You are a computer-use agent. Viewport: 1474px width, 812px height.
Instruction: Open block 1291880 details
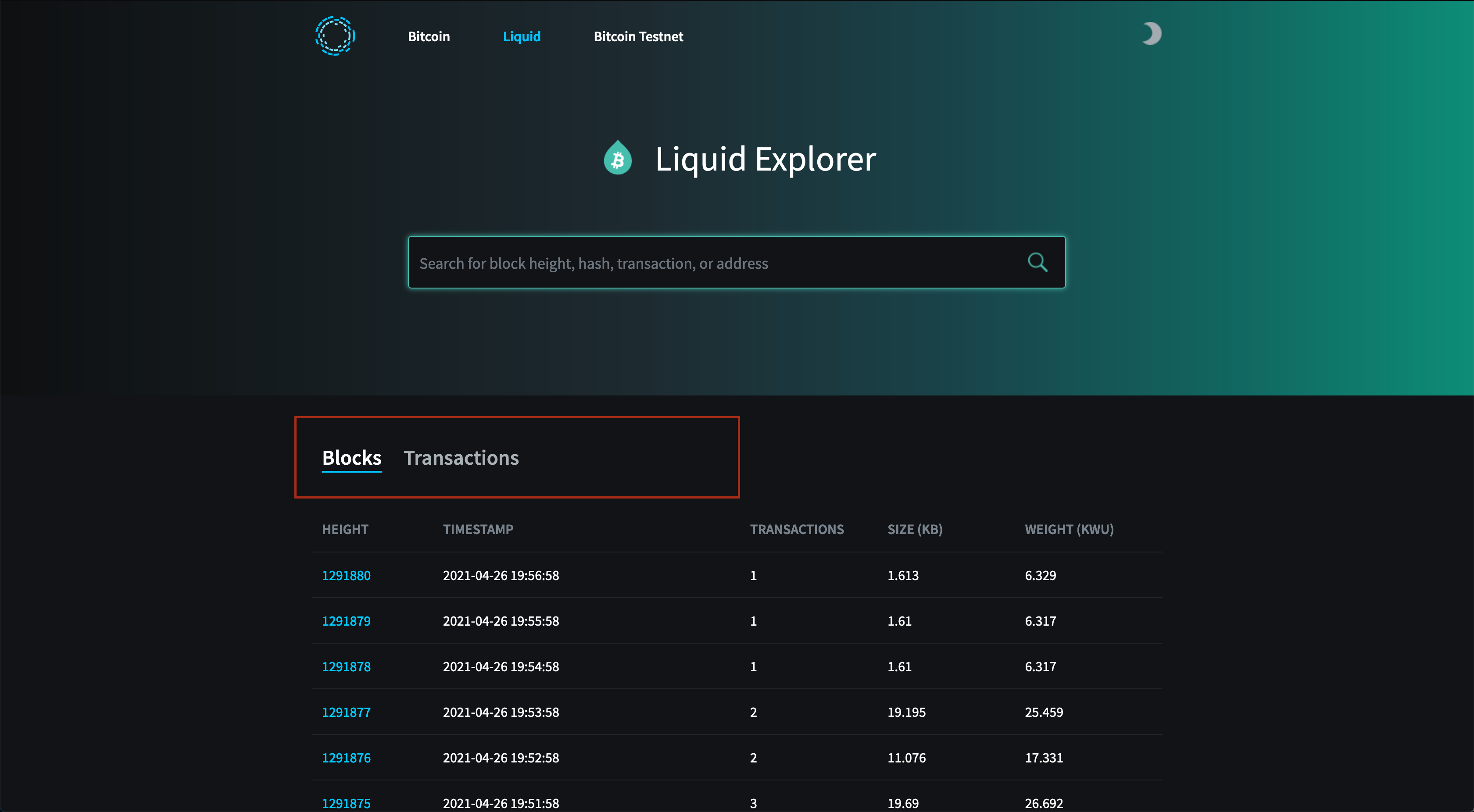click(347, 575)
